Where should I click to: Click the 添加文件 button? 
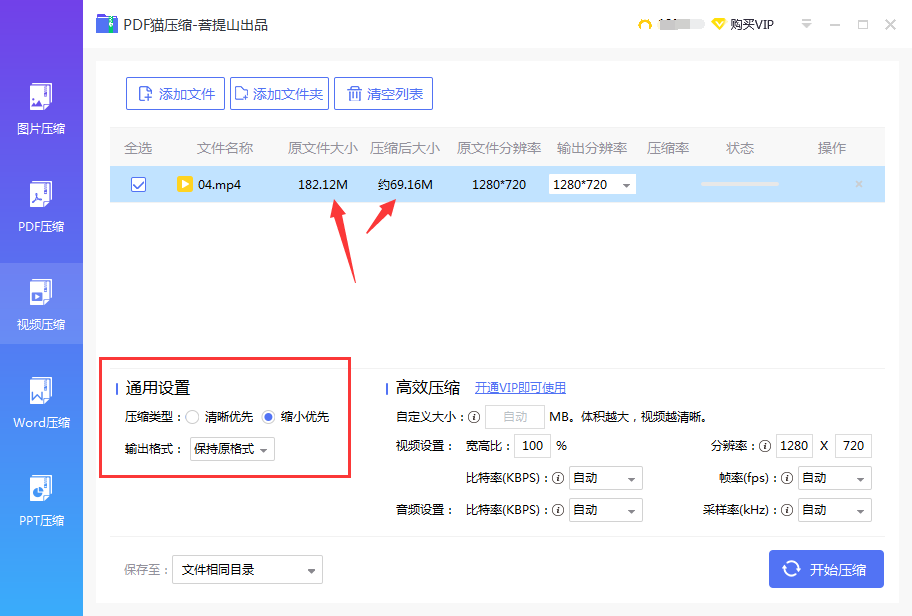pos(175,94)
